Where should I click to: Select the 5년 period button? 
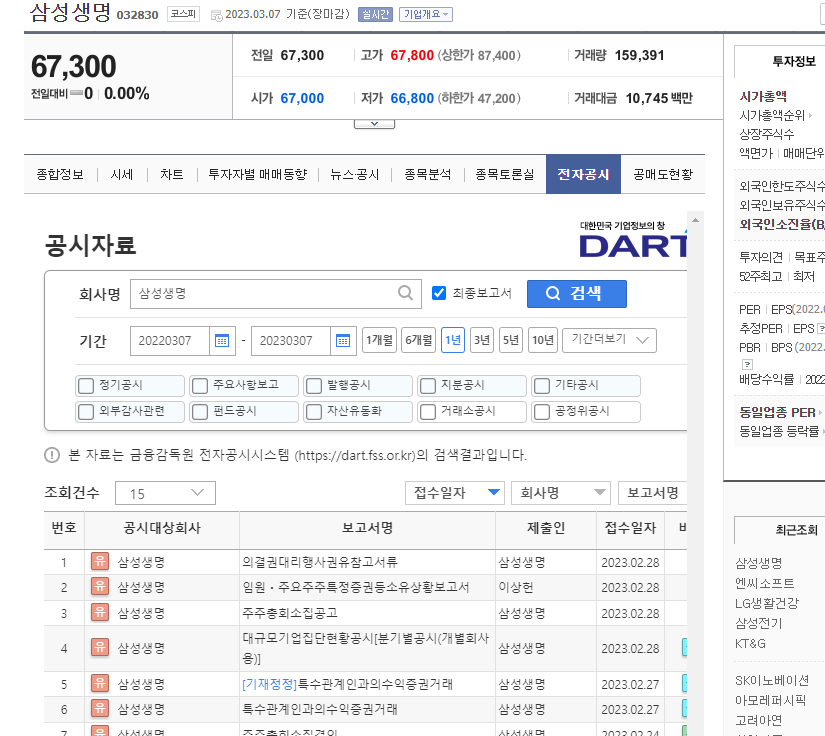(x=510, y=340)
